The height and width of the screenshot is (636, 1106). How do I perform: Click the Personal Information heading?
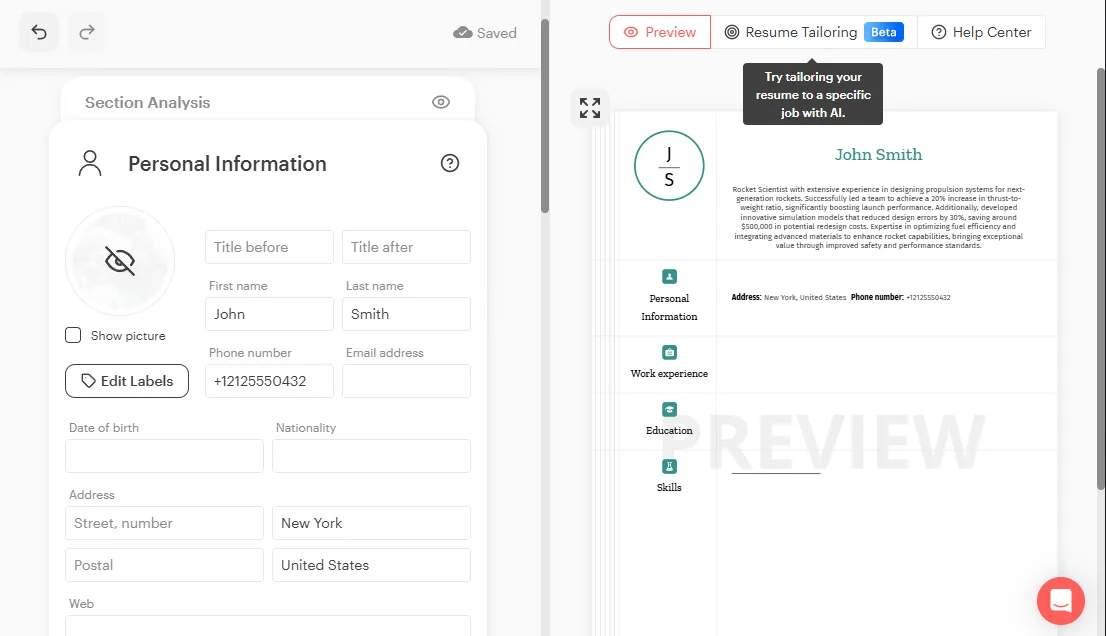point(227,164)
